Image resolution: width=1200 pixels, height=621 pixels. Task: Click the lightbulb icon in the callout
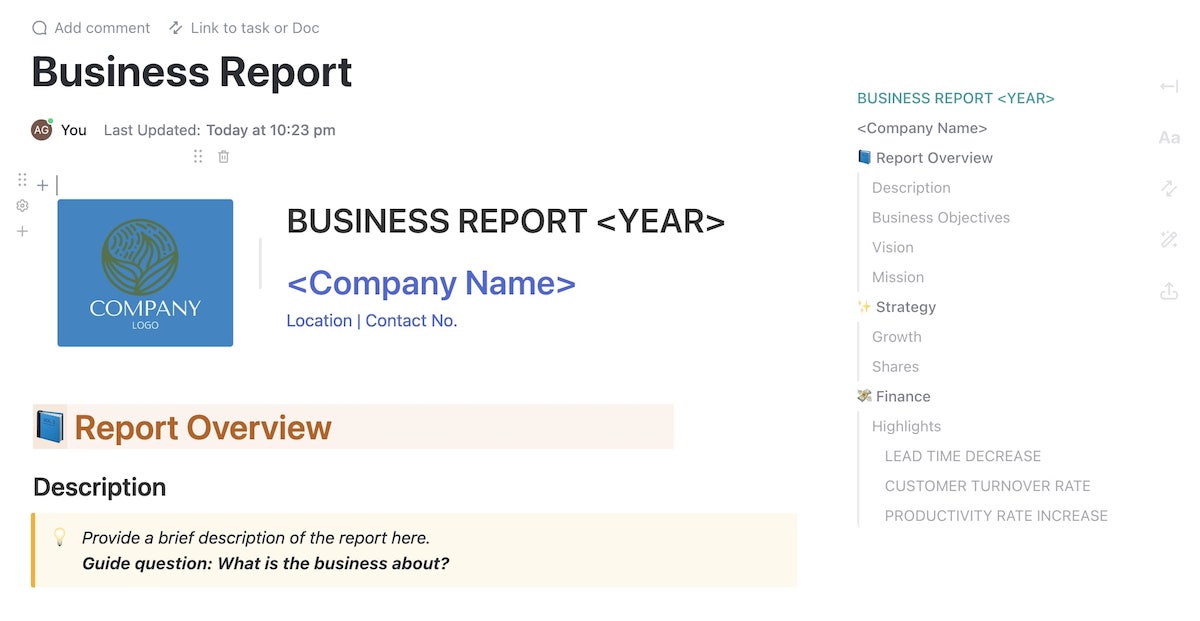59,538
